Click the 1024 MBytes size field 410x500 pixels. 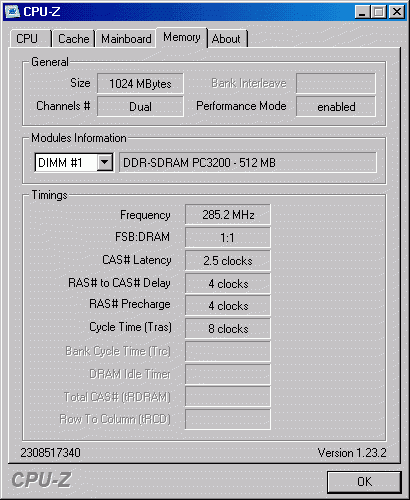140,83
